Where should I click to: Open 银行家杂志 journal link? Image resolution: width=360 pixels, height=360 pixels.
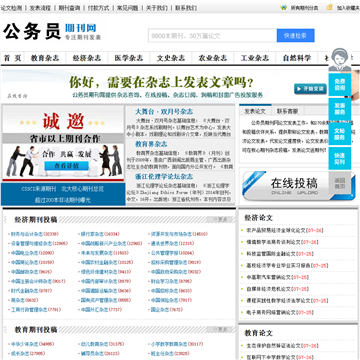(x=92, y=234)
